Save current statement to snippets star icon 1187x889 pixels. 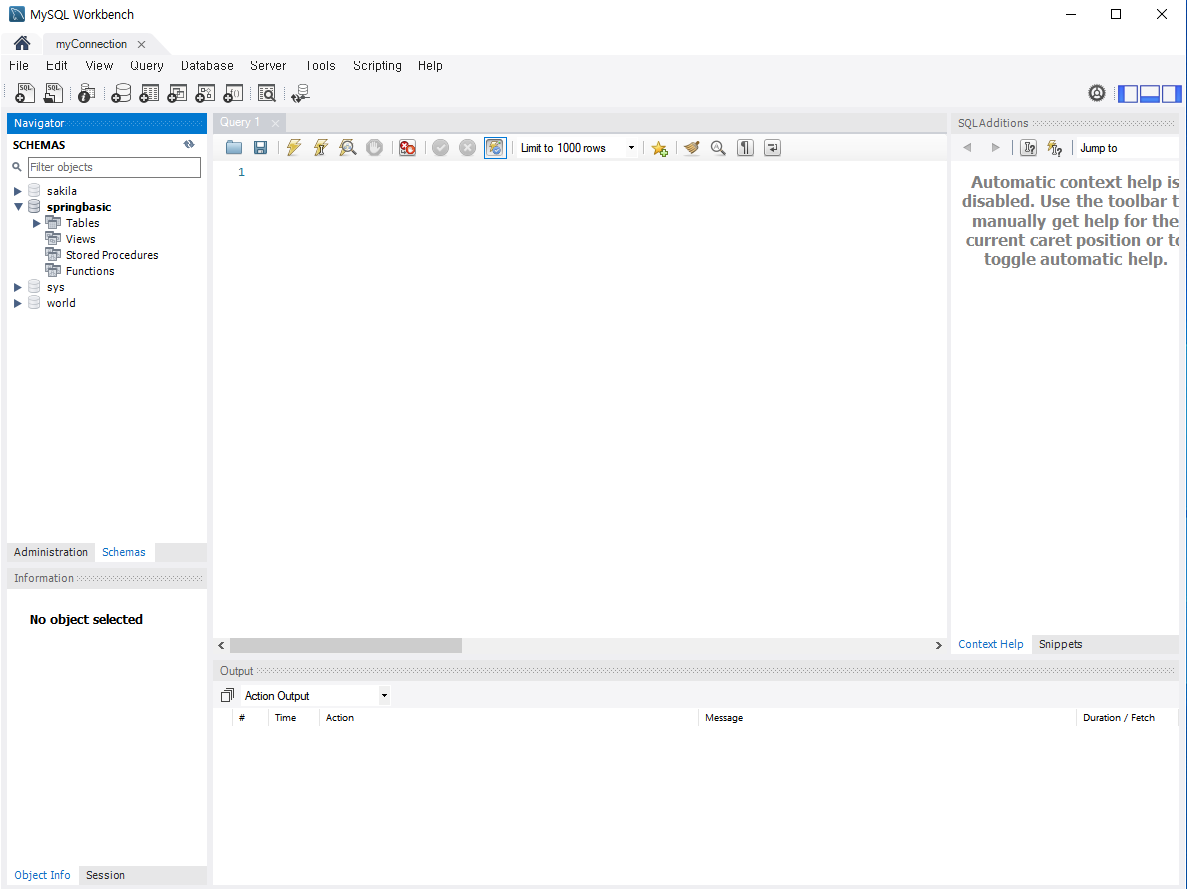point(659,148)
